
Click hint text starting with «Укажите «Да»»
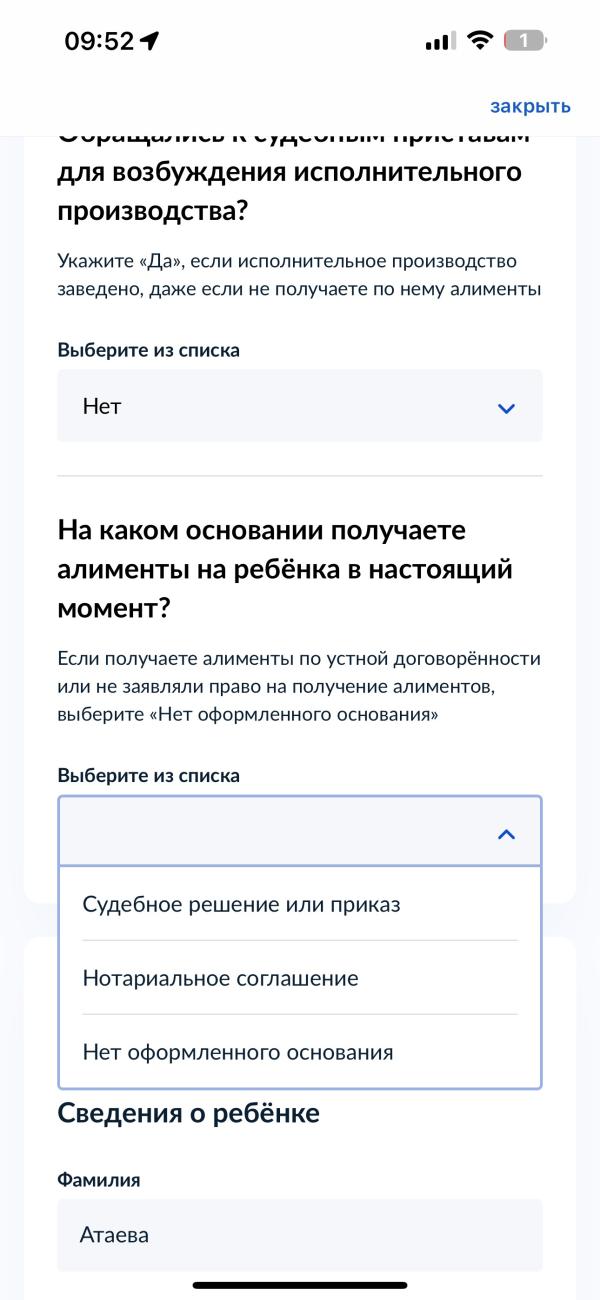coord(299,276)
